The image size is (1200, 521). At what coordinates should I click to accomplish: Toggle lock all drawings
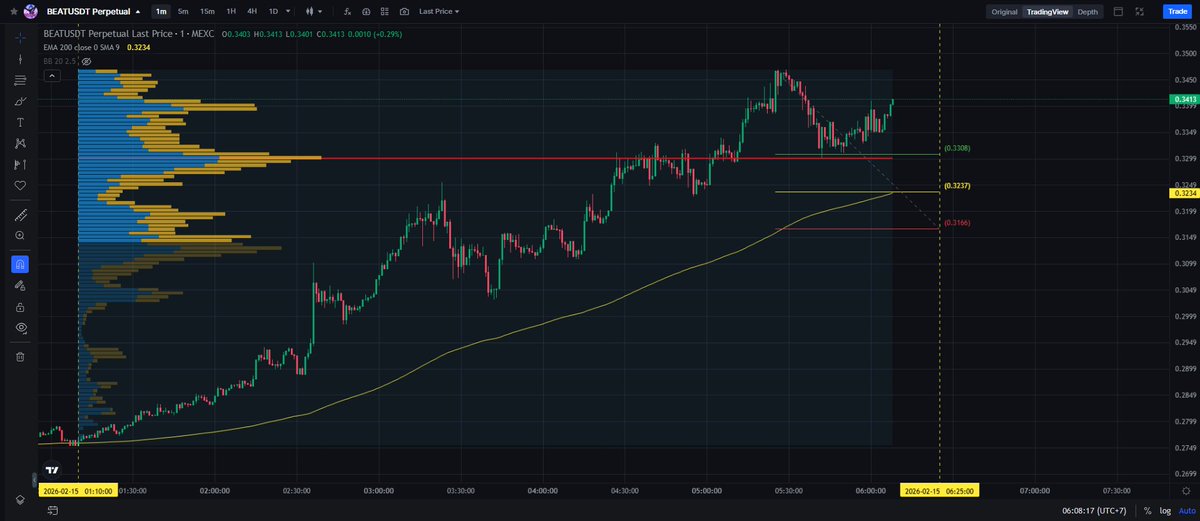[x=20, y=306]
